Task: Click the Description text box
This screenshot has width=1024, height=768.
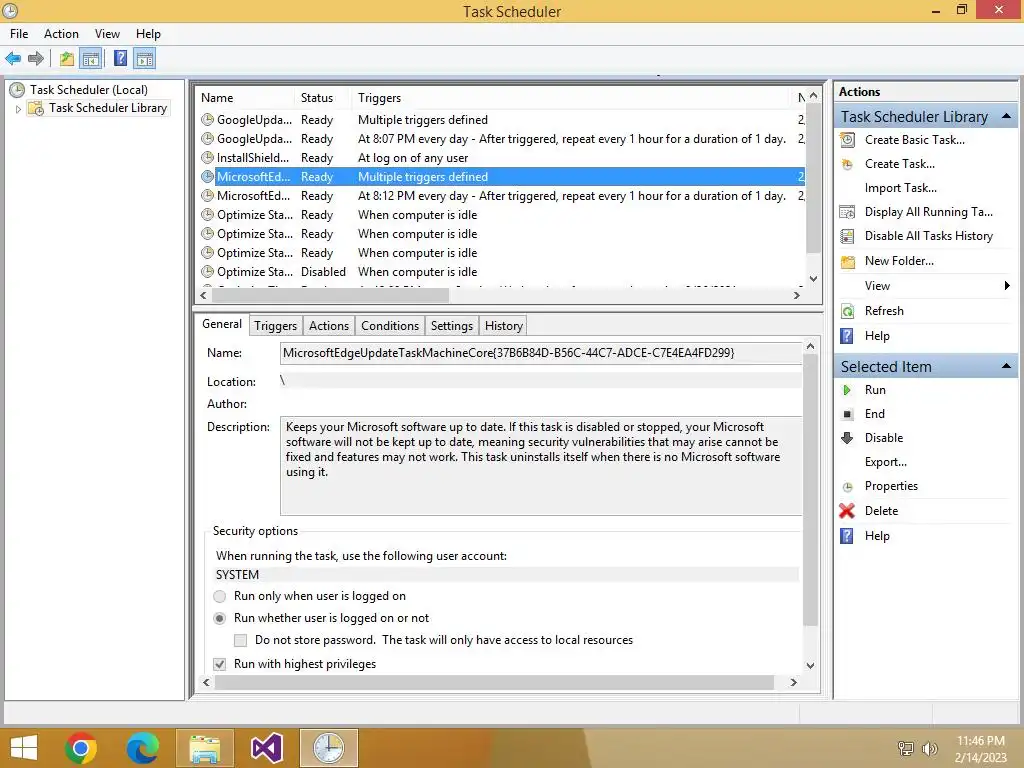Action: 541,466
